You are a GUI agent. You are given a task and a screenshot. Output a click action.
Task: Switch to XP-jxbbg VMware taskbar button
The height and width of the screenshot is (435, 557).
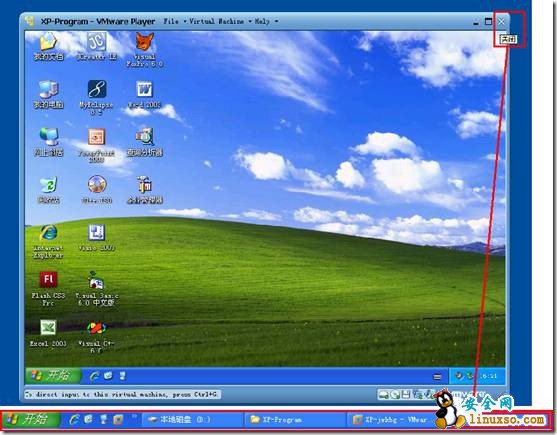point(391,420)
